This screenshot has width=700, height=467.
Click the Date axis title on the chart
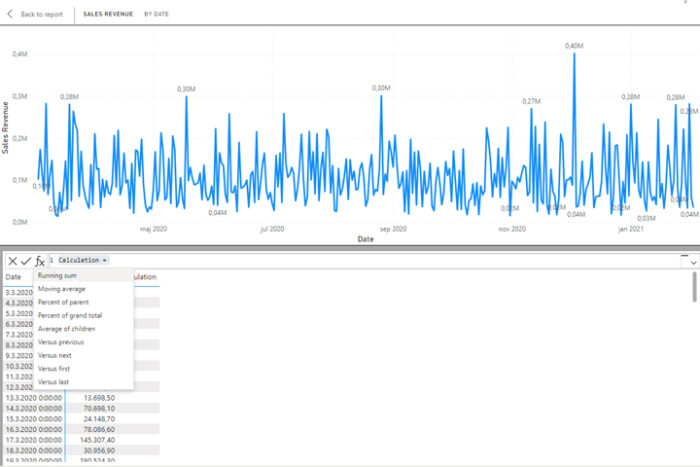tap(366, 239)
